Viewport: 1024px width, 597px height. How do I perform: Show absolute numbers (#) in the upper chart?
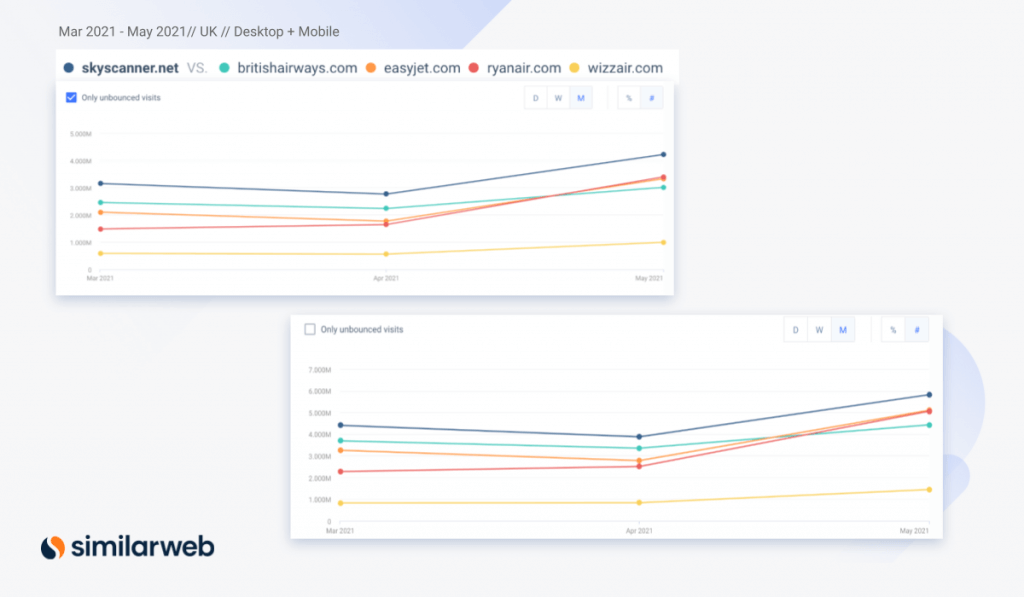pos(652,98)
